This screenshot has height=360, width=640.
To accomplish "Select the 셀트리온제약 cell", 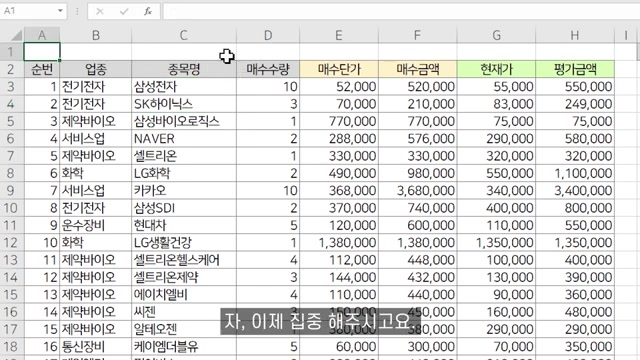I will [184, 277].
